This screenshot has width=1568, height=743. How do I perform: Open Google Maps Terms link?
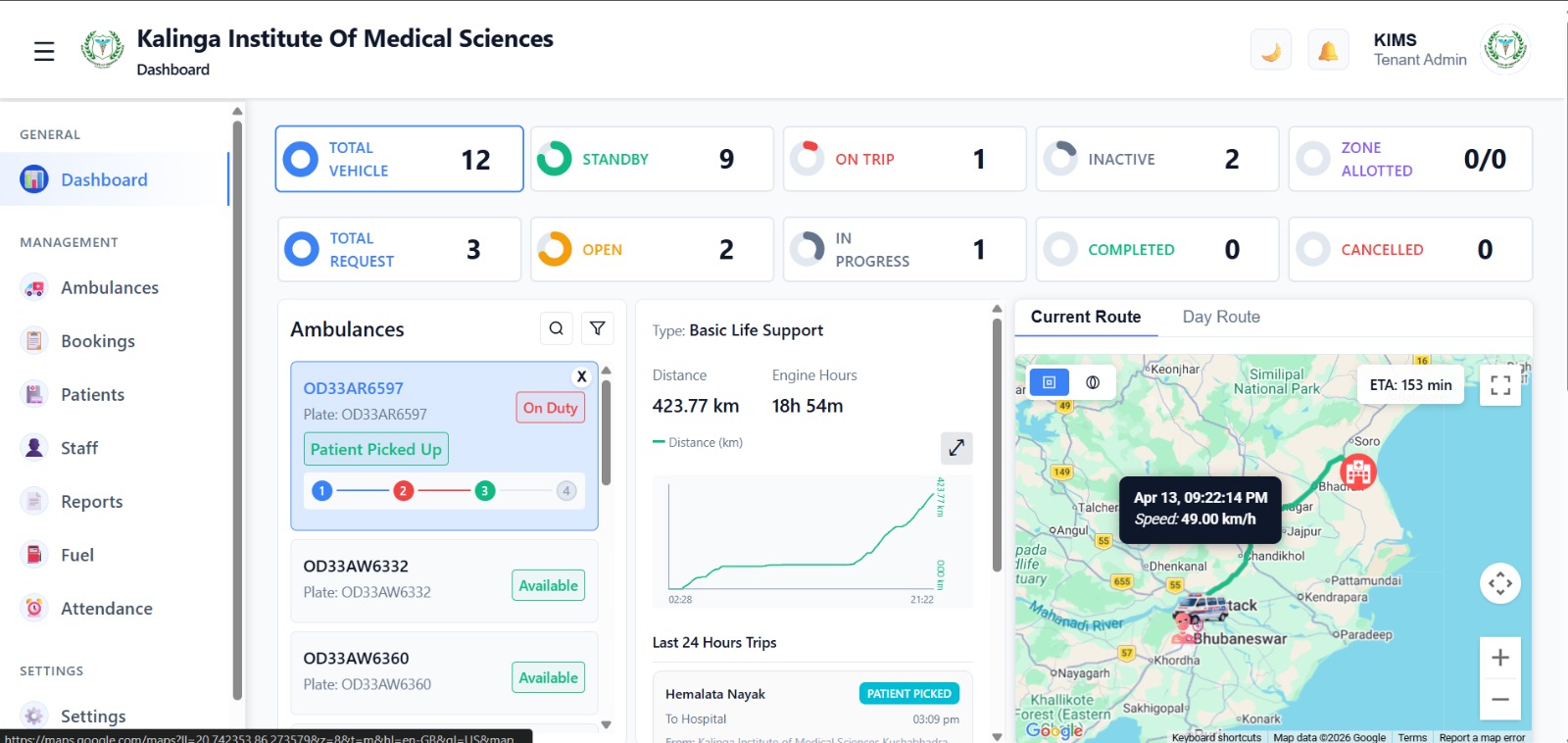click(x=1412, y=737)
